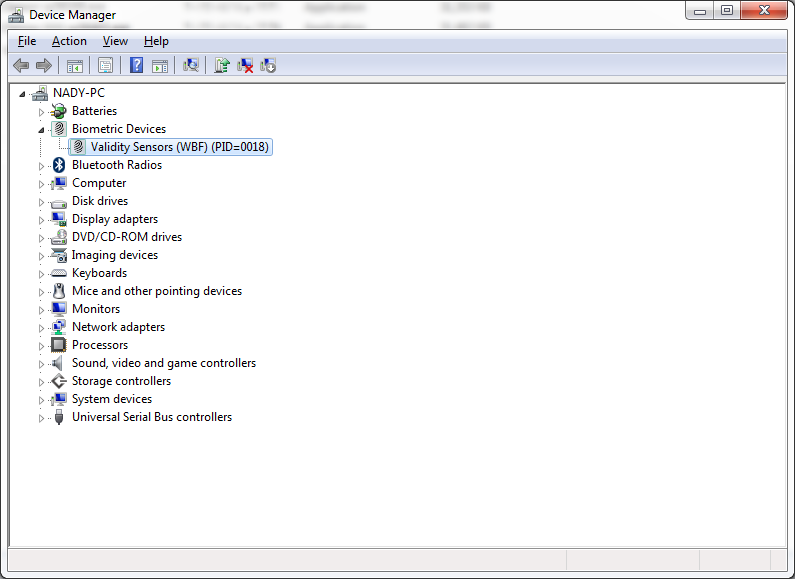This screenshot has height=579, width=795.
Task: Click Scan for hardware changes icon
Action: coord(191,65)
